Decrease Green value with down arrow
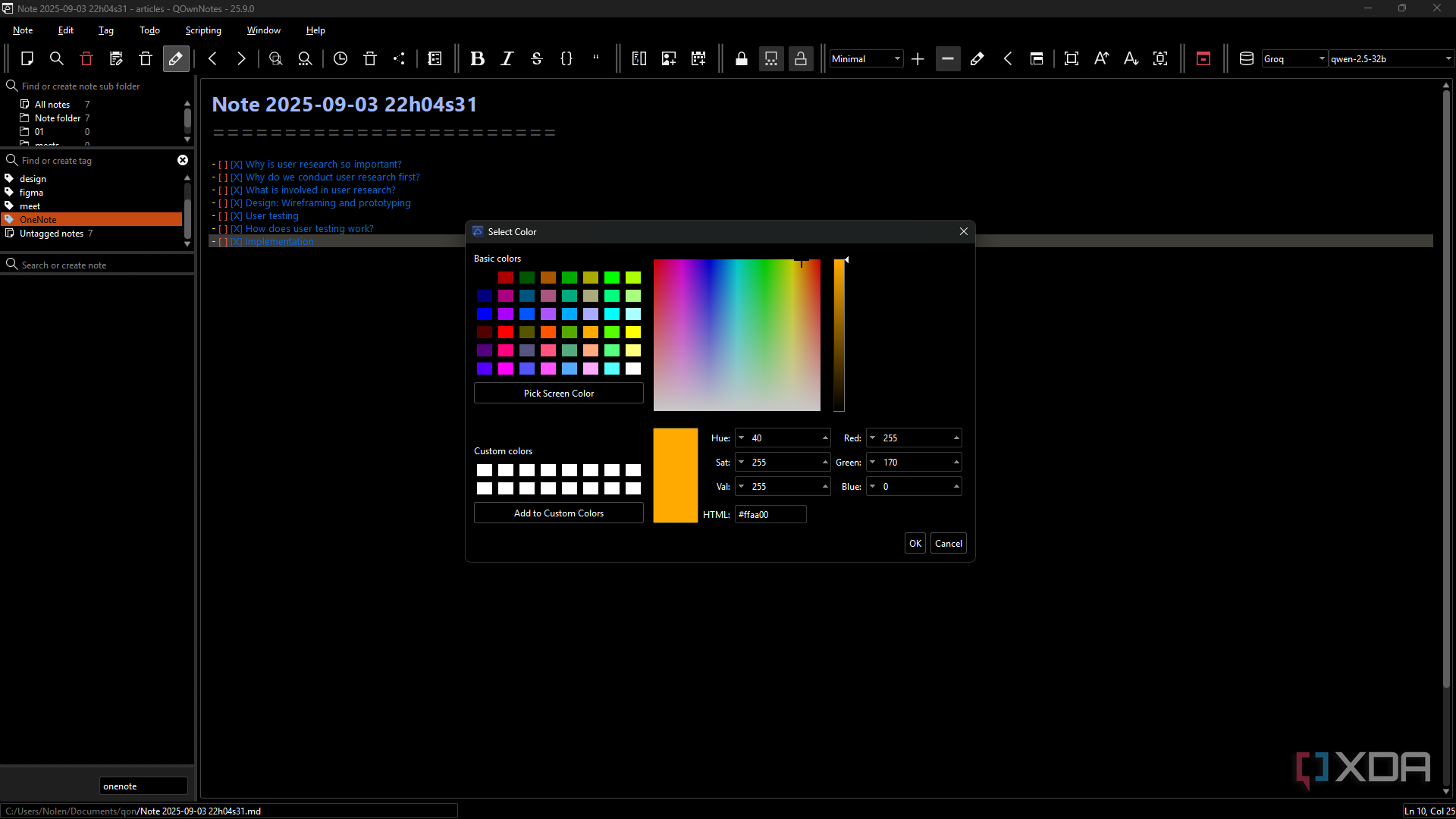Screen dimensions: 1456x819 [872, 463]
